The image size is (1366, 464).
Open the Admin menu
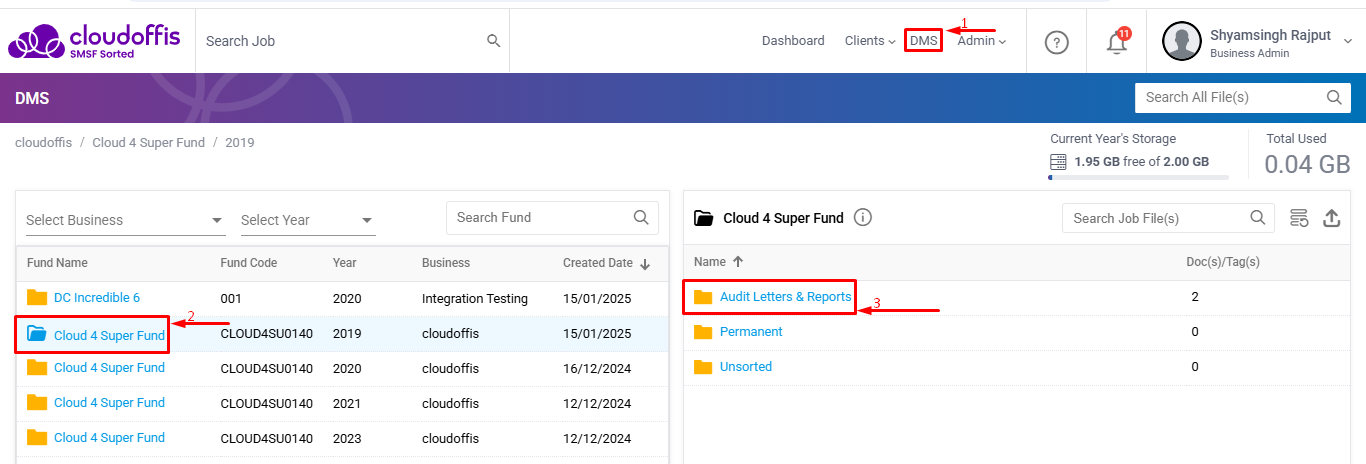click(x=981, y=41)
